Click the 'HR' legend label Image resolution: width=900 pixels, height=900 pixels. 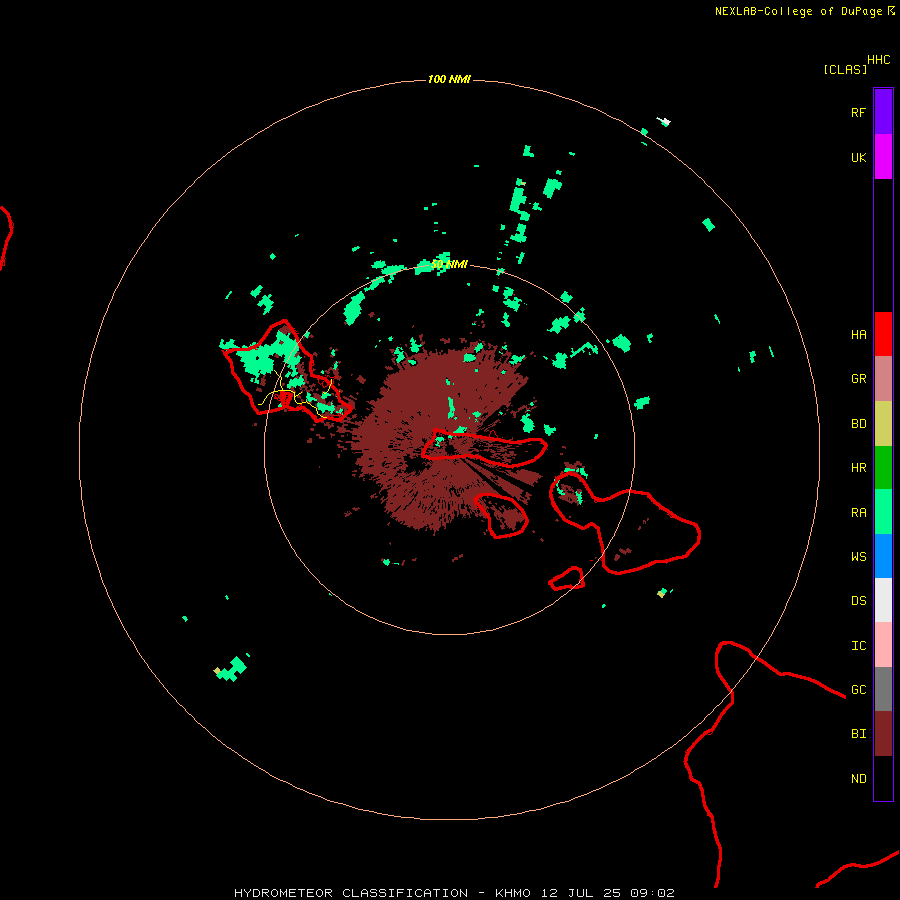pos(858,468)
